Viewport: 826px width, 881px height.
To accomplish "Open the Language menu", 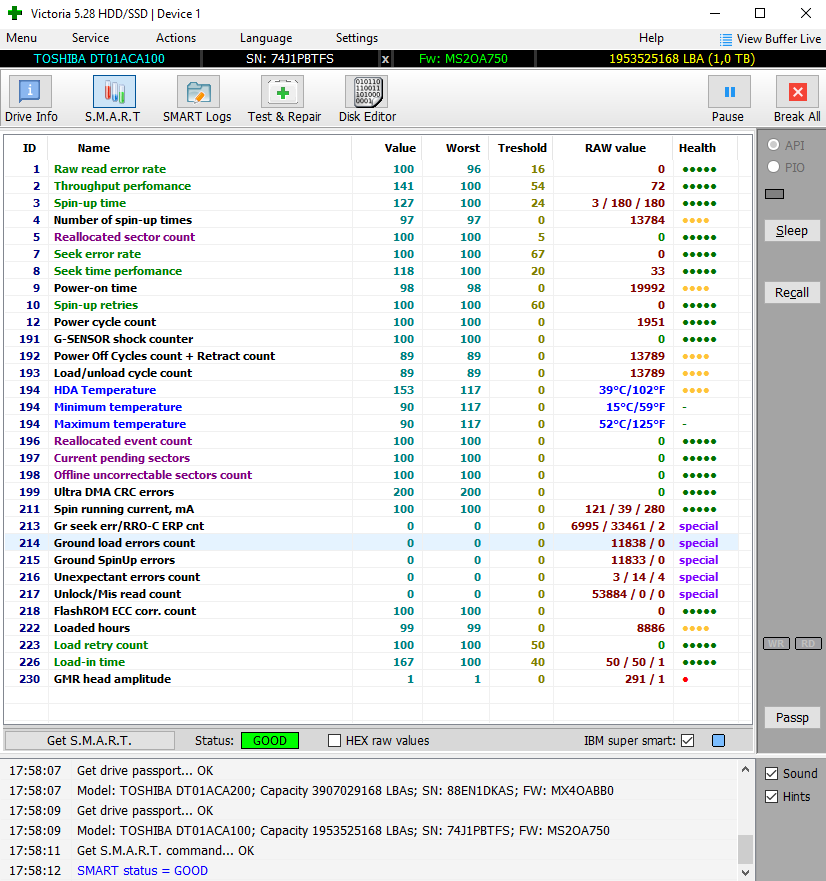I will tap(266, 38).
